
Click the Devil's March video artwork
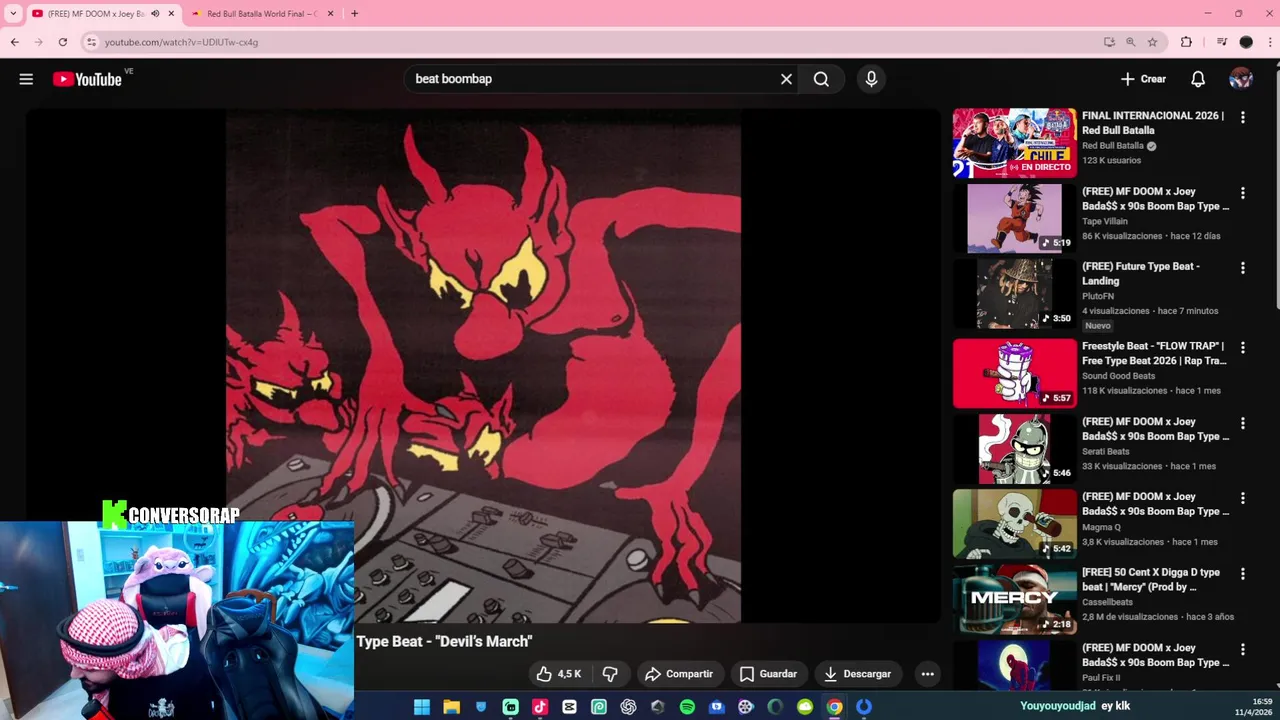(483, 367)
